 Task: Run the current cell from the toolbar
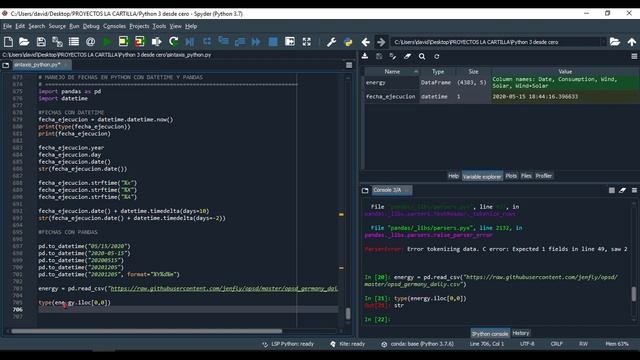pos(123,42)
